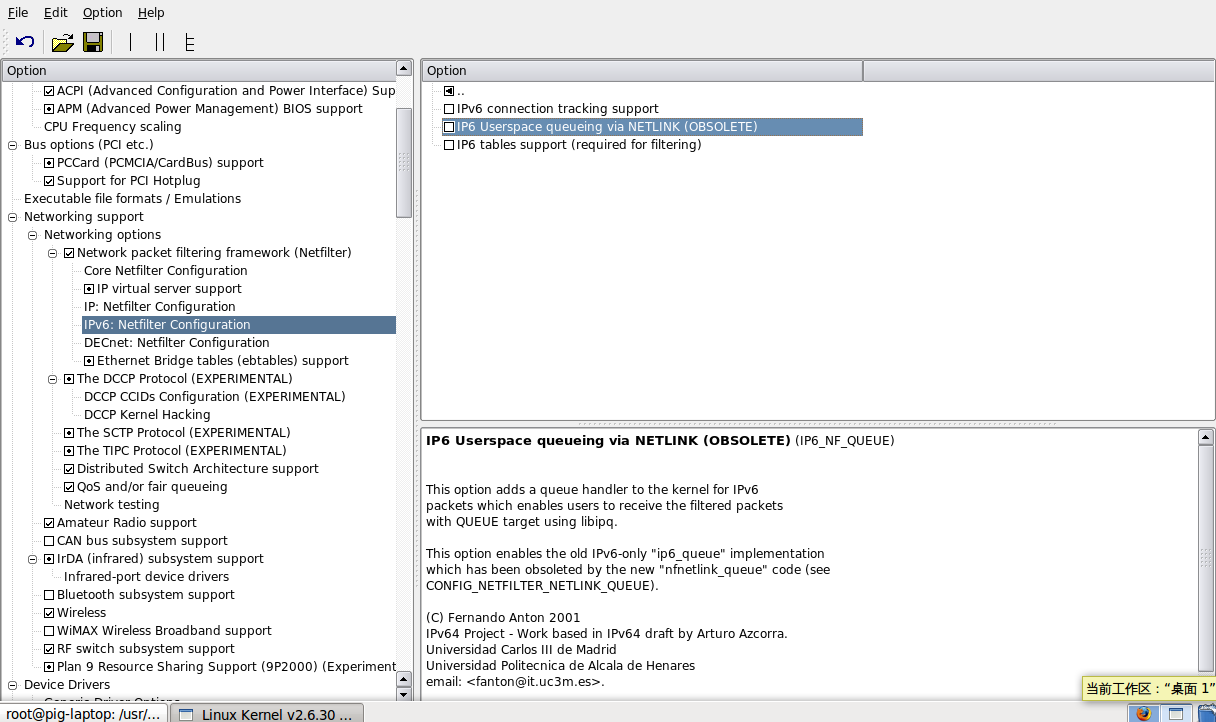Enable CAN bus subsystem support
The width and height of the screenshot is (1216, 722).
pyautogui.click(x=49, y=541)
